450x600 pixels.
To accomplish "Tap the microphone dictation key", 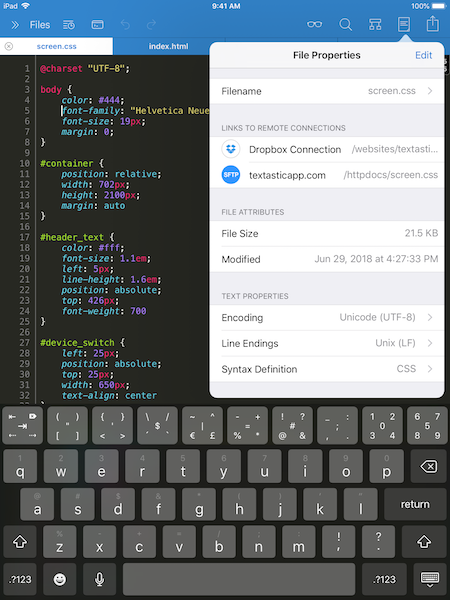I will click(x=99, y=579).
